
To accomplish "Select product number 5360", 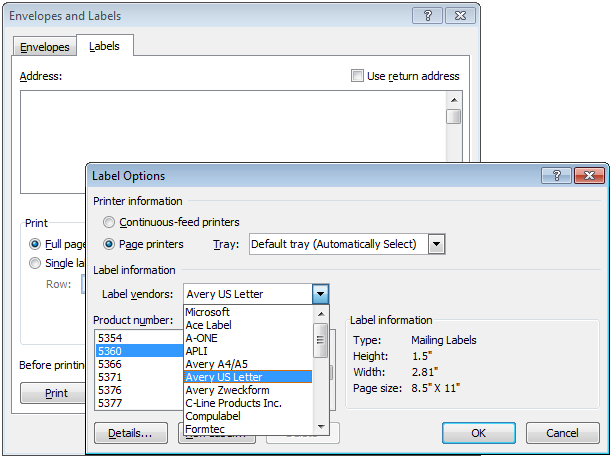I will point(139,351).
